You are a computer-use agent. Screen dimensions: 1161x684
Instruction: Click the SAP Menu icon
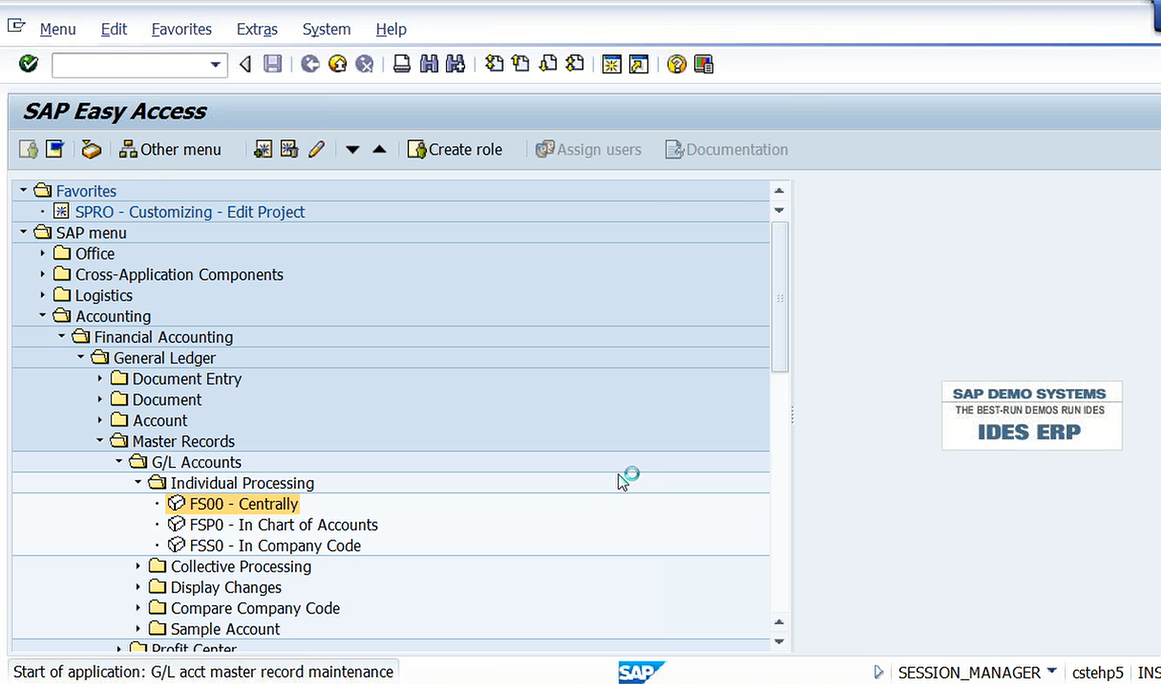pyautogui.click(x=55, y=149)
